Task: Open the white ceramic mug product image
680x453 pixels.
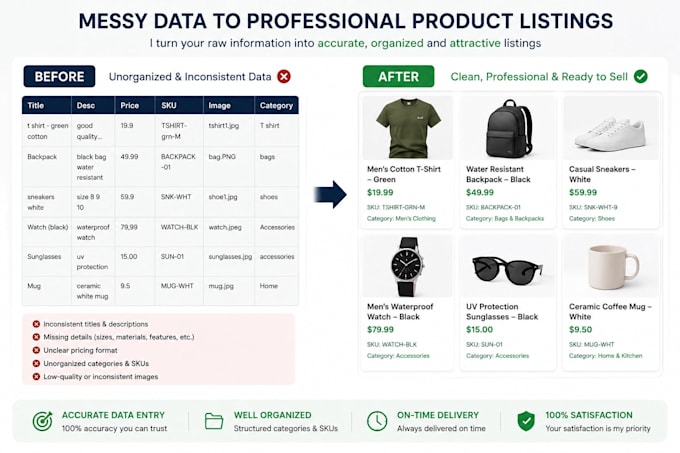Action: coord(611,266)
